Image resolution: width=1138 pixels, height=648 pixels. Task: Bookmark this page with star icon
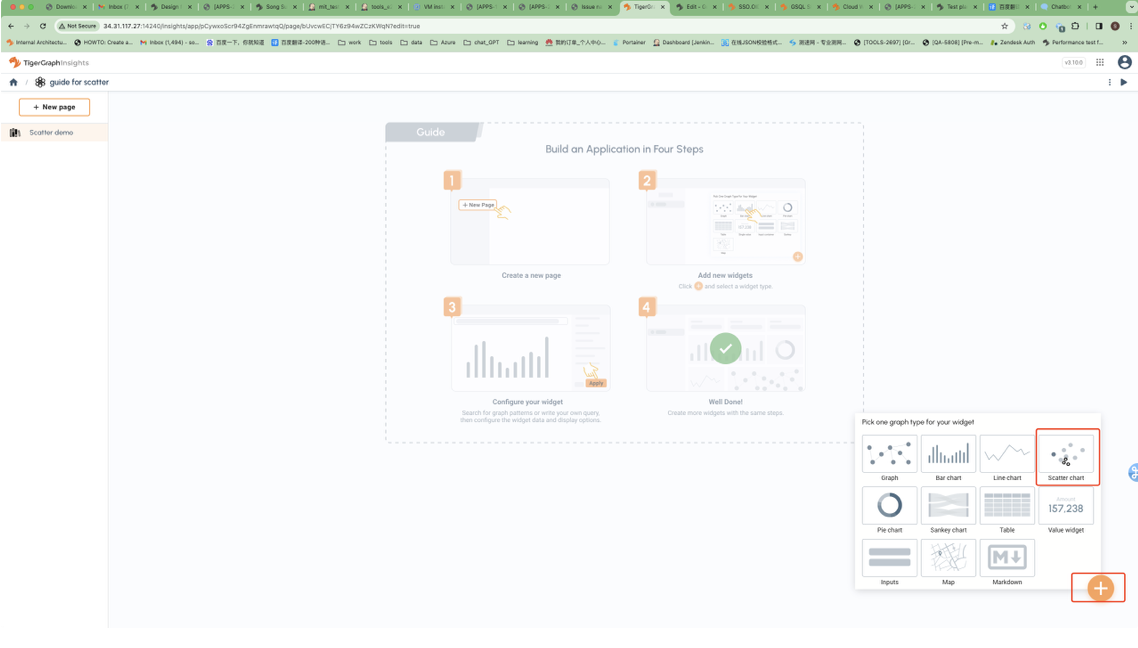(x=1005, y=26)
